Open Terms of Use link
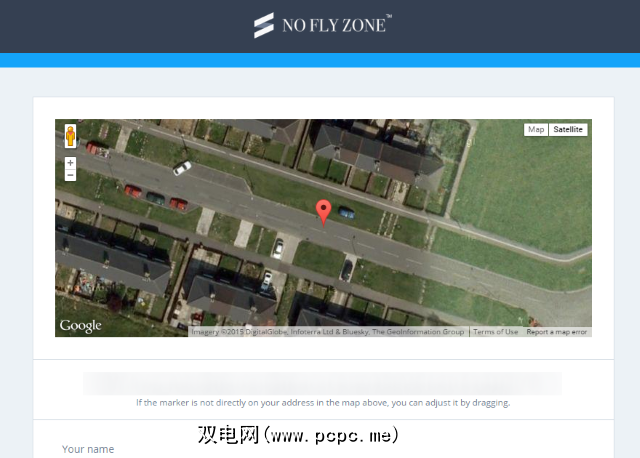The width and height of the screenshot is (640, 458). pyautogui.click(x=496, y=332)
